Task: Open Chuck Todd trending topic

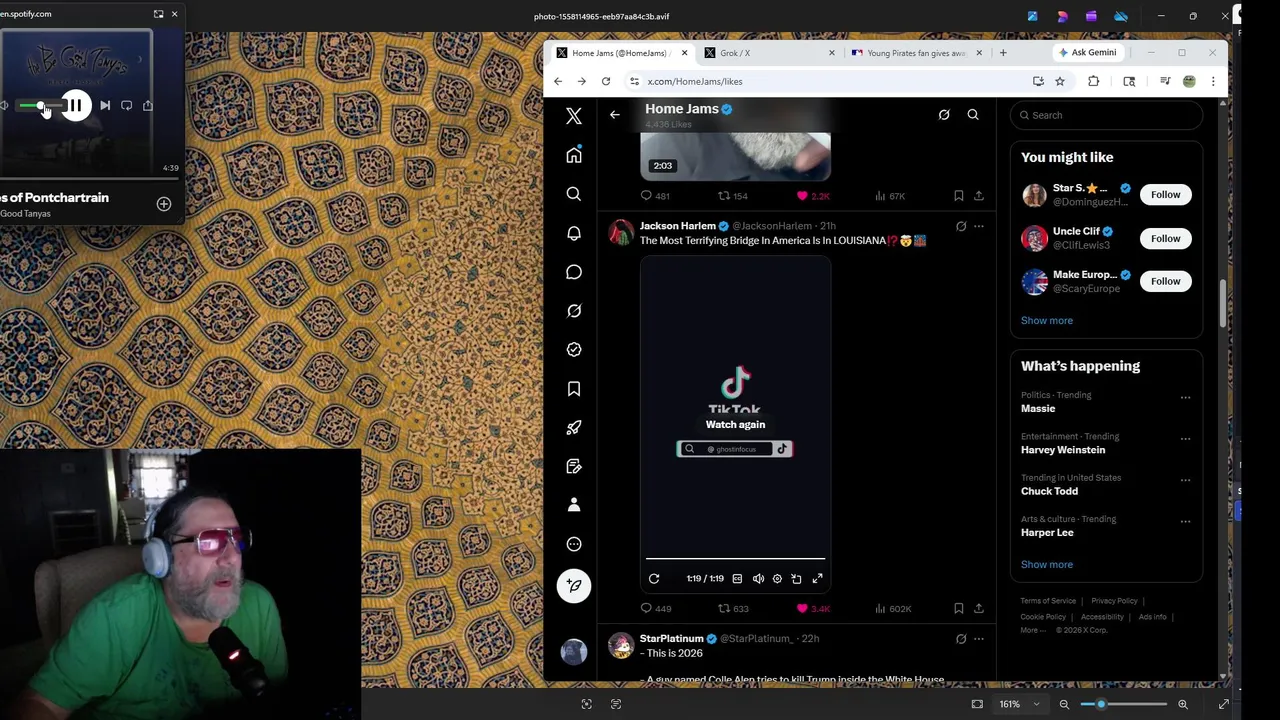Action: 1049,491
